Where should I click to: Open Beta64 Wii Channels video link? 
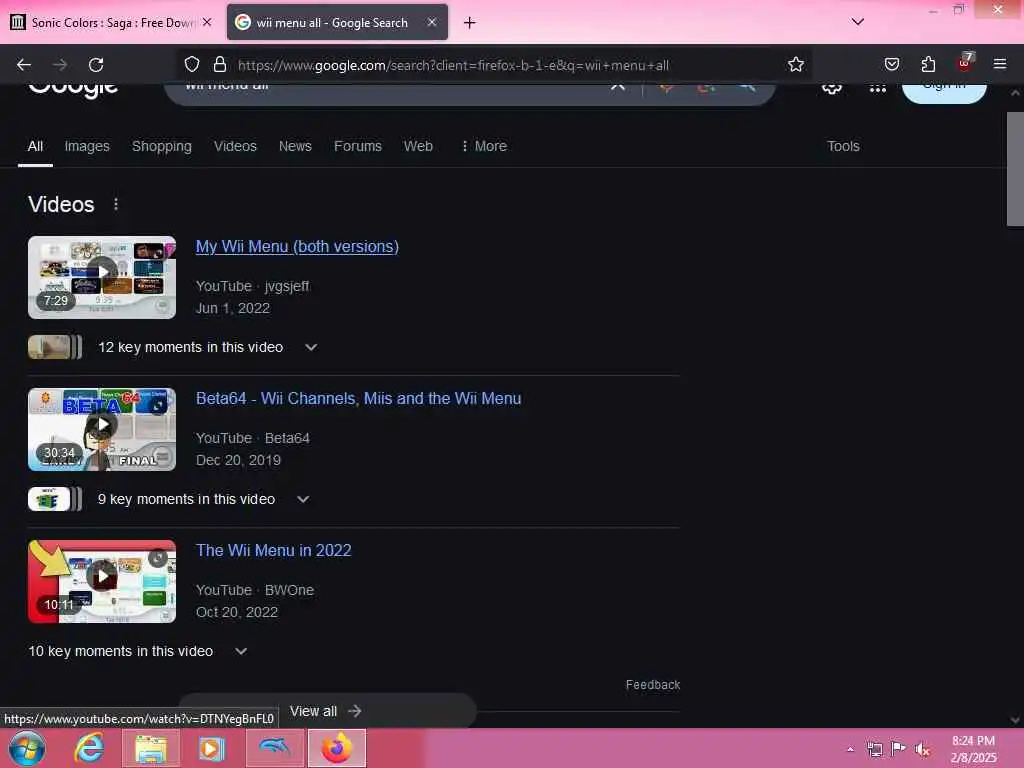coord(359,398)
